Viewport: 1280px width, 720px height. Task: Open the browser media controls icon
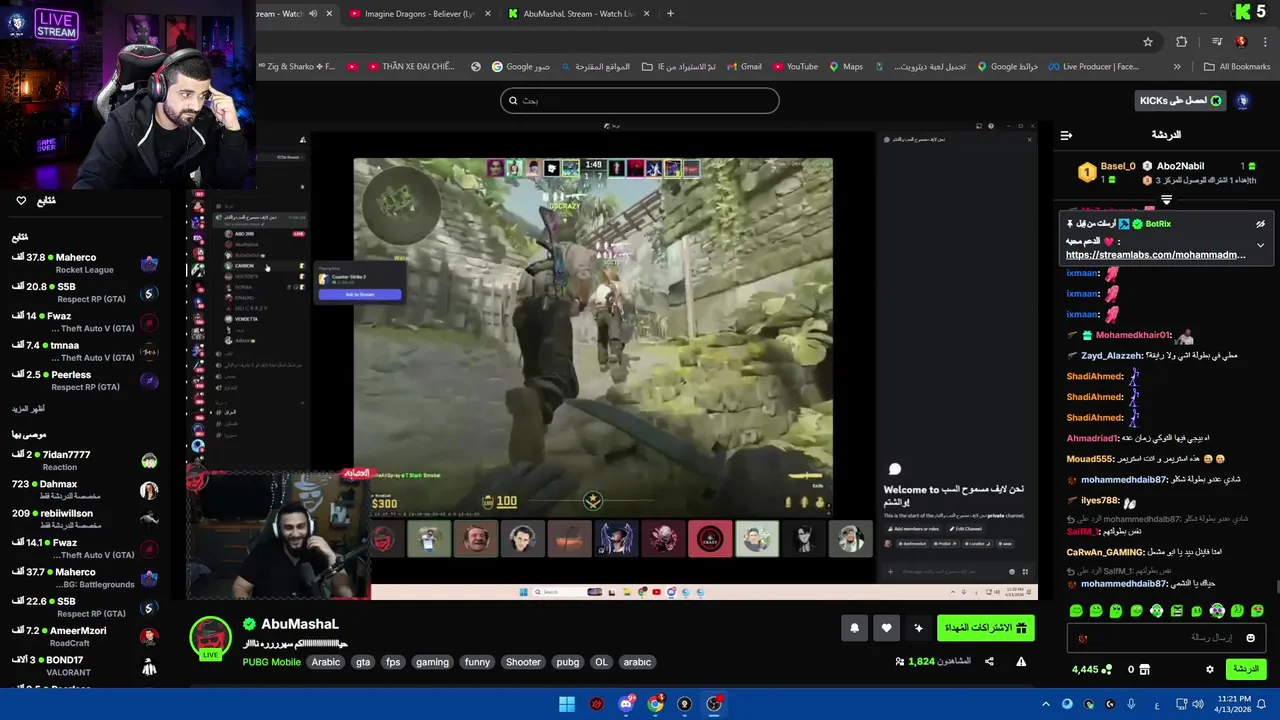tap(1217, 42)
